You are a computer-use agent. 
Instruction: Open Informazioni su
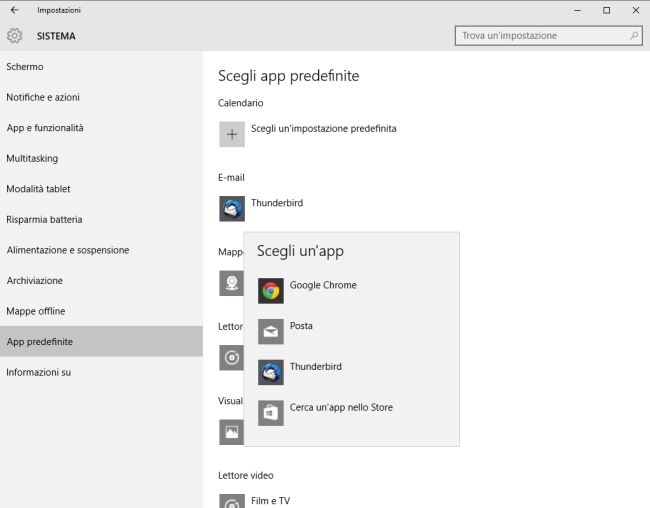(x=101, y=372)
